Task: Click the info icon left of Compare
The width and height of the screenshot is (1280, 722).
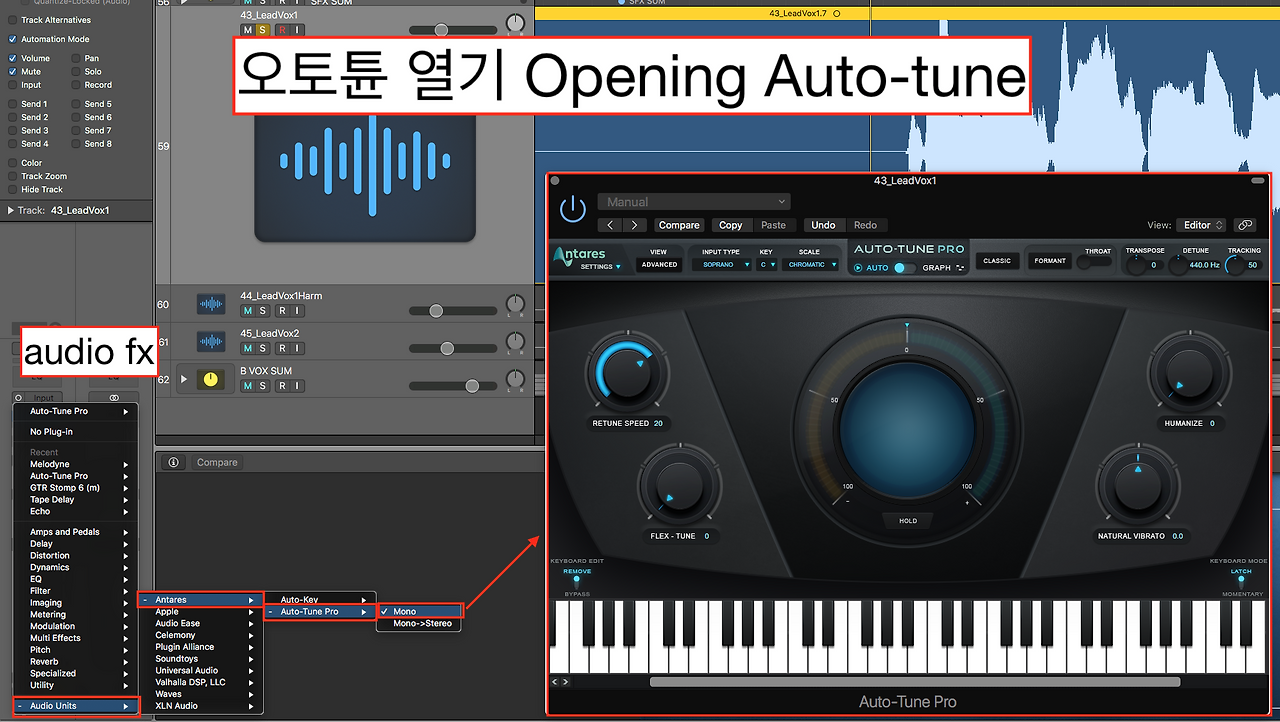Action: coord(173,463)
